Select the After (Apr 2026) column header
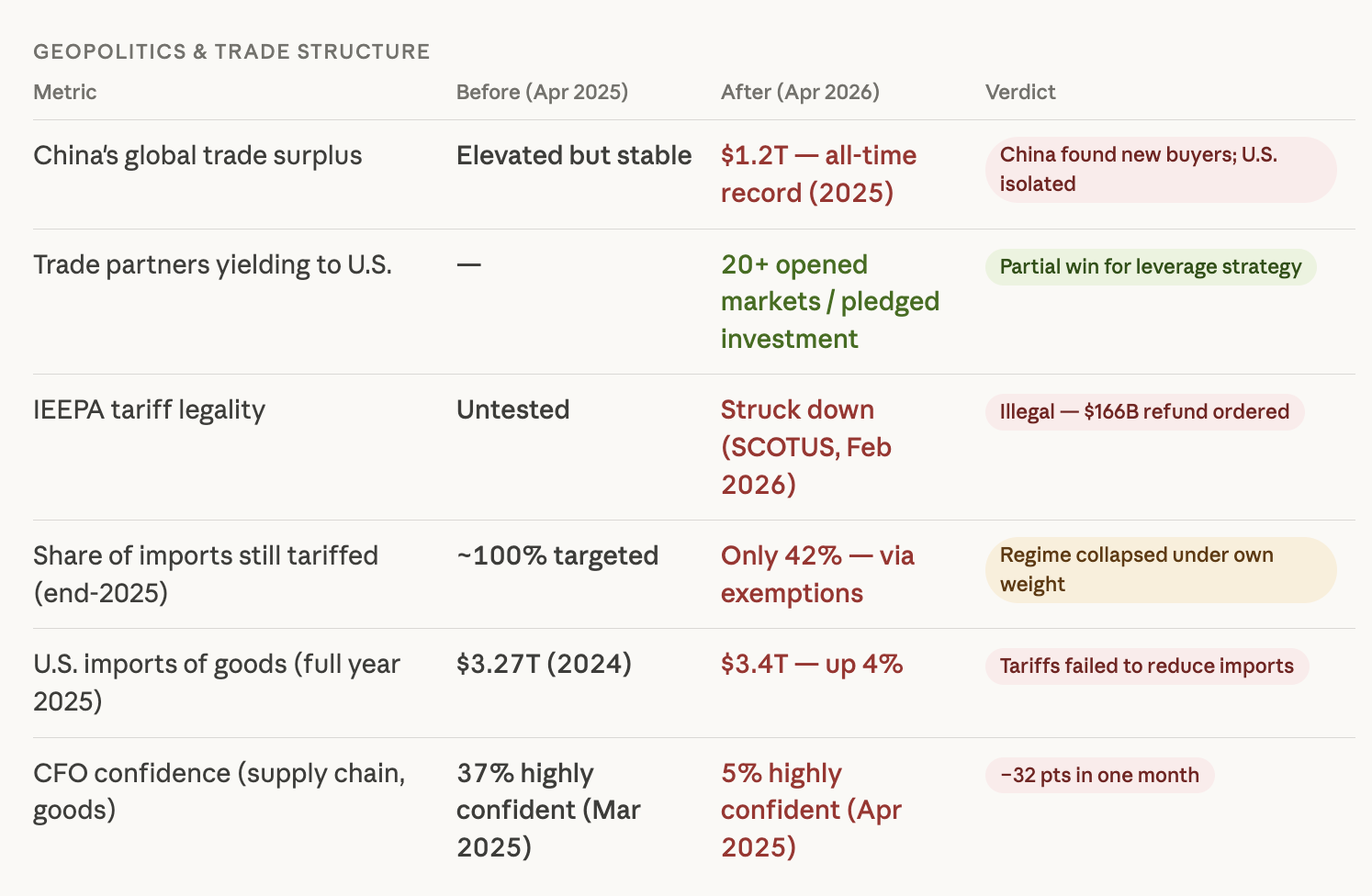 (x=800, y=92)
